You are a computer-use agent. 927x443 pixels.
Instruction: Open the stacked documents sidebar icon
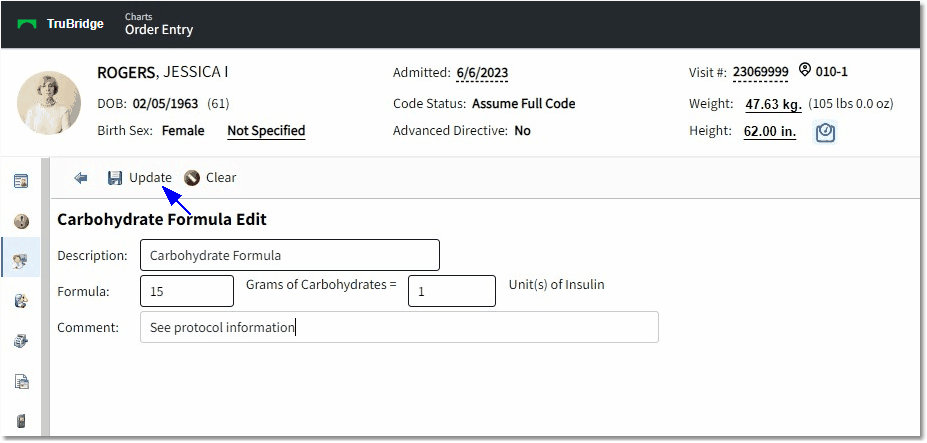click(21, 381)
